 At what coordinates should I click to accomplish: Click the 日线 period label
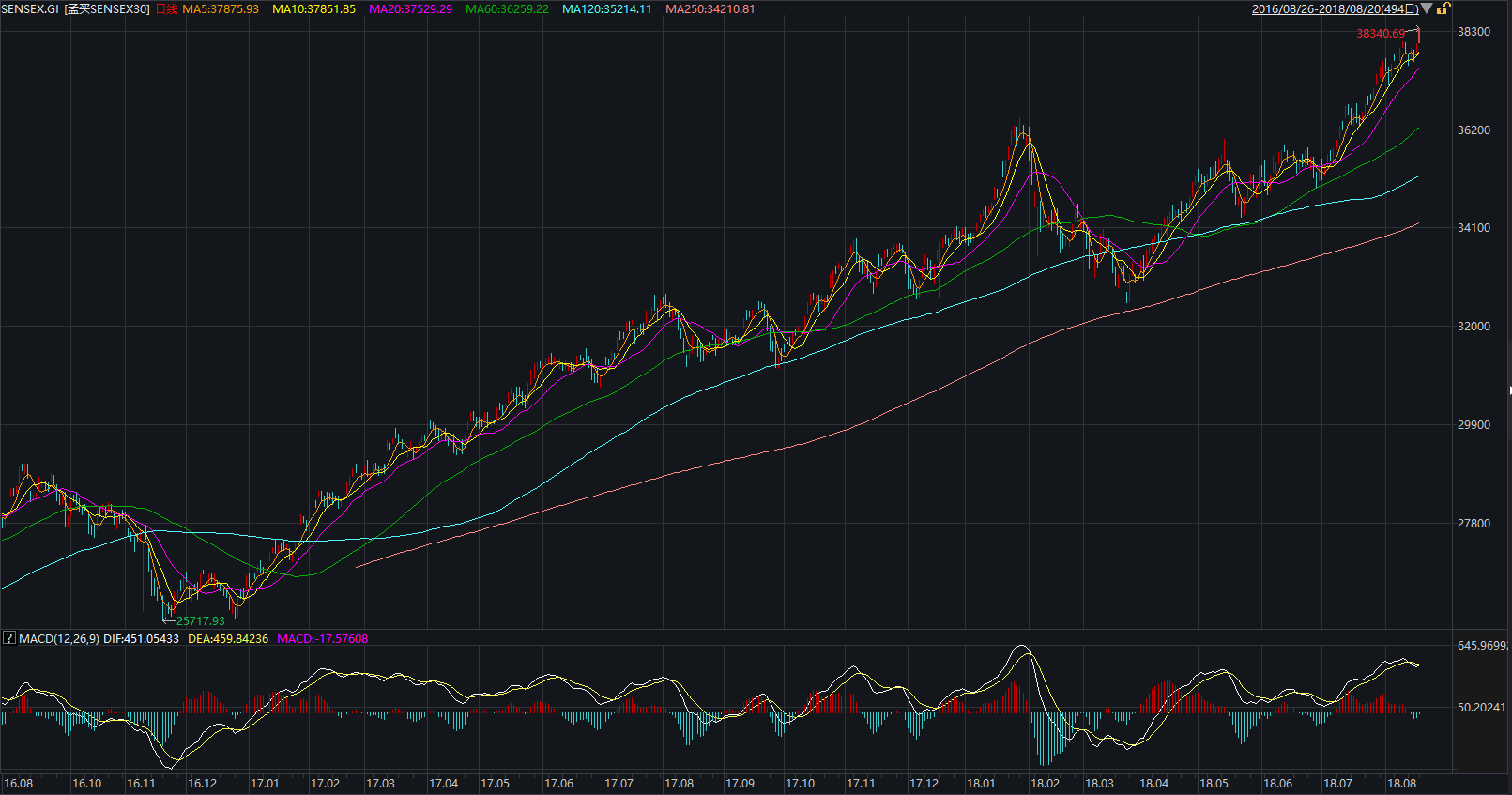[x=166, y=9]
